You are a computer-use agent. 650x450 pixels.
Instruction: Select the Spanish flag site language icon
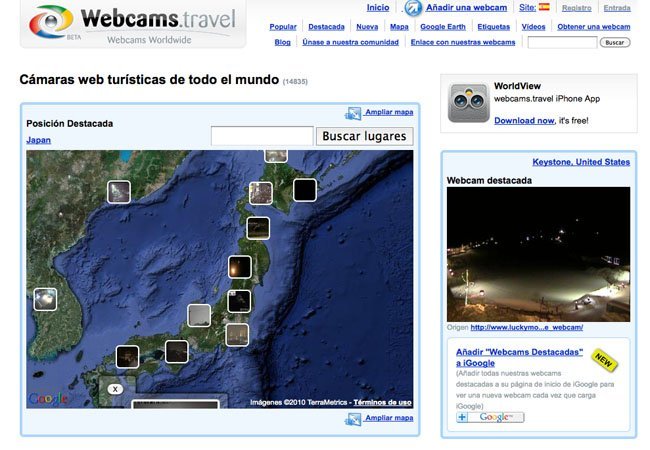(544, 7)
